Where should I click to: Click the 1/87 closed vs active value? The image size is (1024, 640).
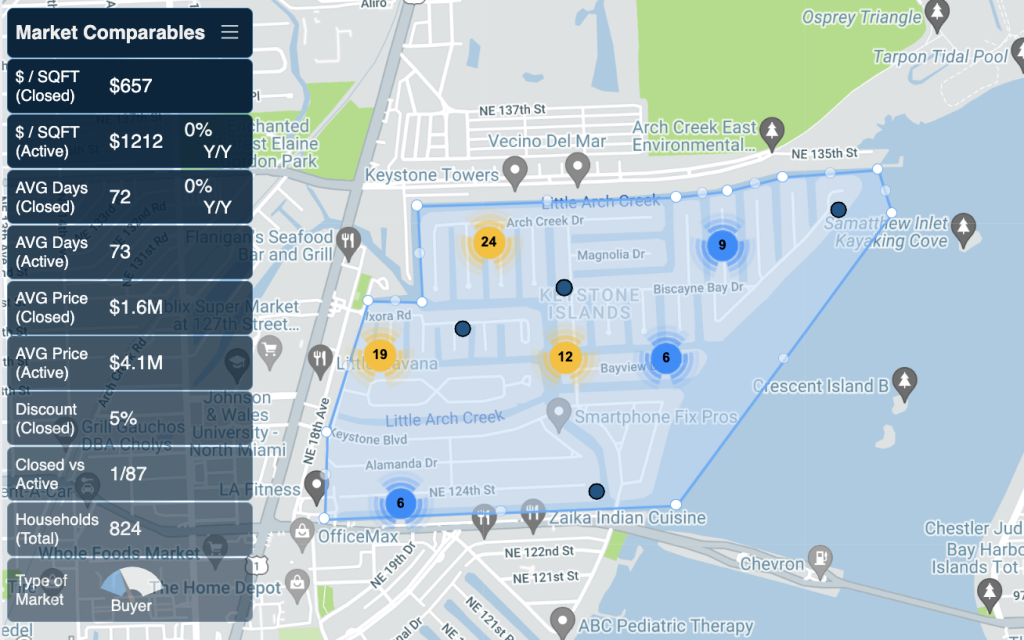pyautogui.click(x=127, y=474)
